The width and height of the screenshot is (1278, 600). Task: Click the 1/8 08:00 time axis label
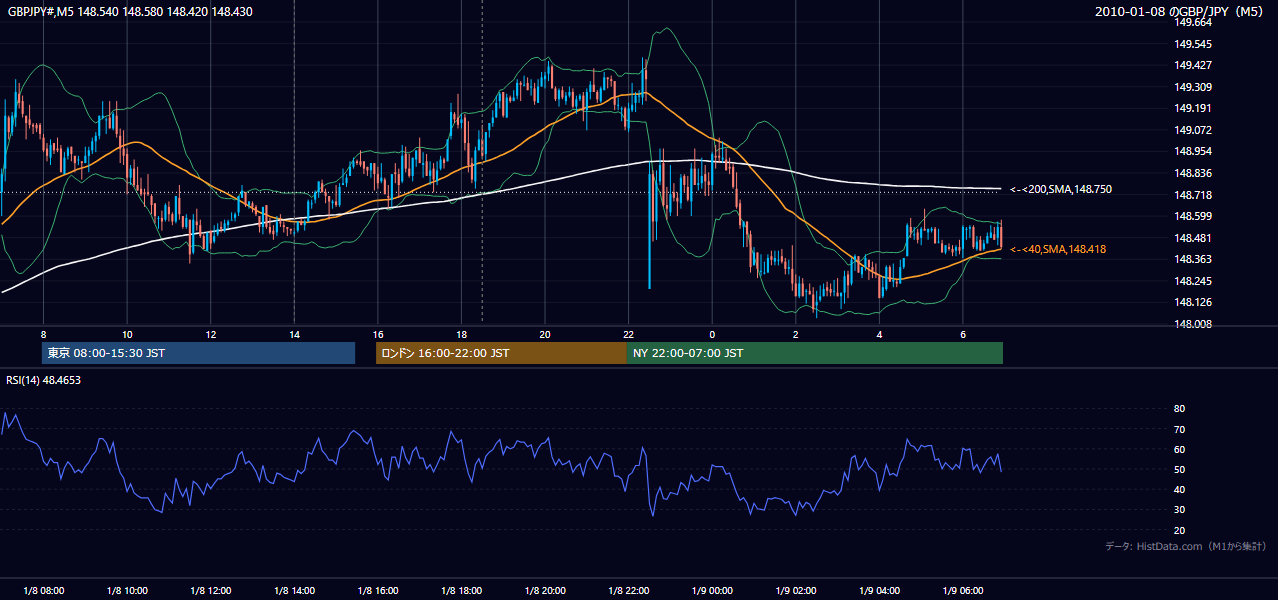tap(43, 590)
